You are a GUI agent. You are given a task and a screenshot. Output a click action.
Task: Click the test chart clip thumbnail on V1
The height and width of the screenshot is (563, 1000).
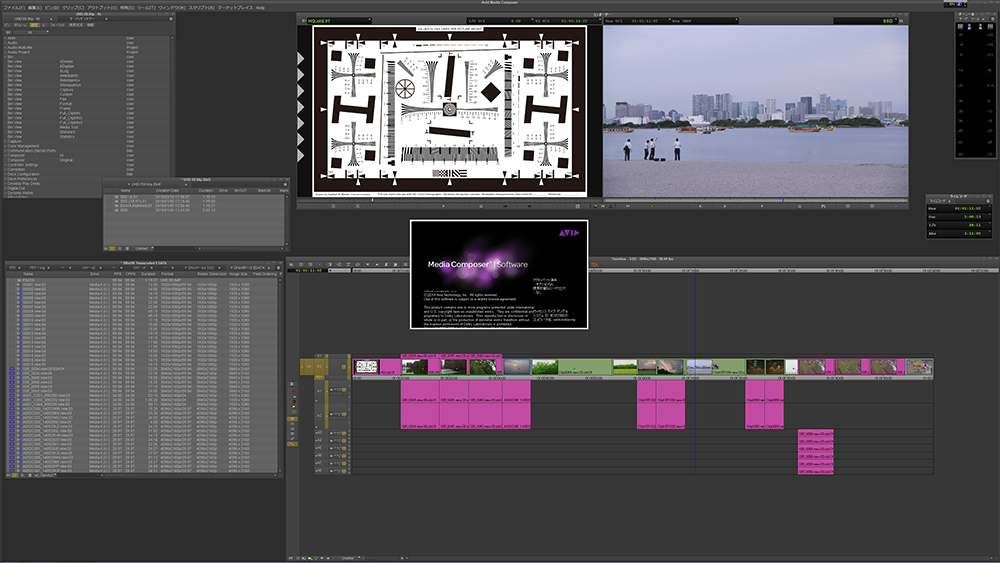click(366, 367)
